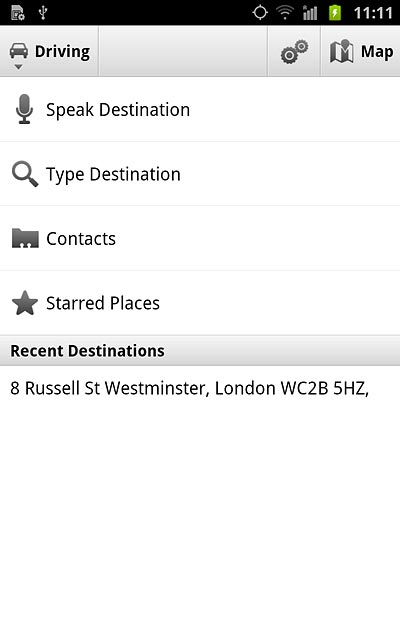Open Starred Places entry
Viewport: 400px width, 640px height.
[x=200, y=303]
